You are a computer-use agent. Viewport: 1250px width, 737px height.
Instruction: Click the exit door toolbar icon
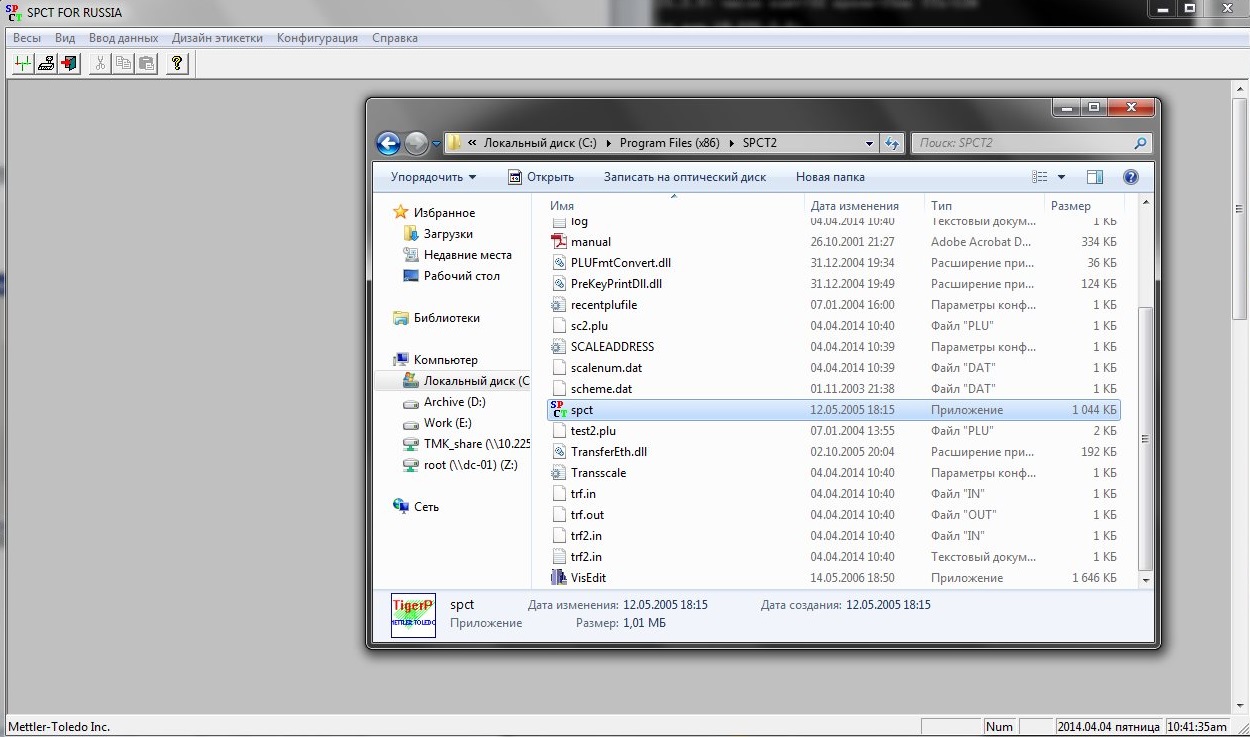[69, 64]
